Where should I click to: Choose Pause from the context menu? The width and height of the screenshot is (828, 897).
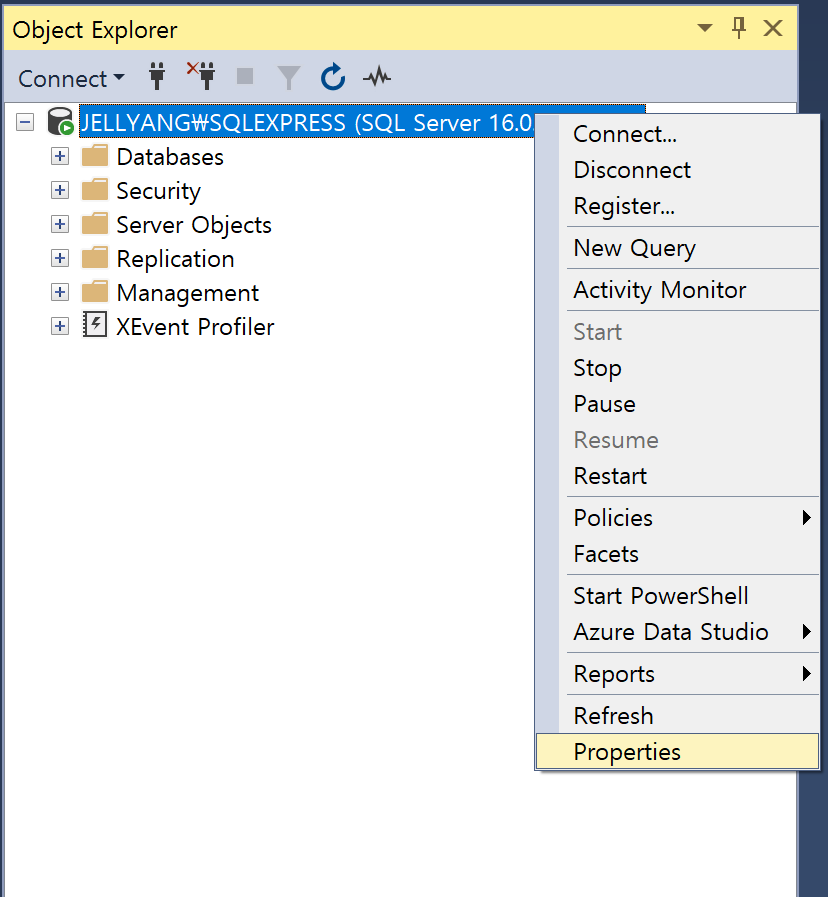pos(678,404)
